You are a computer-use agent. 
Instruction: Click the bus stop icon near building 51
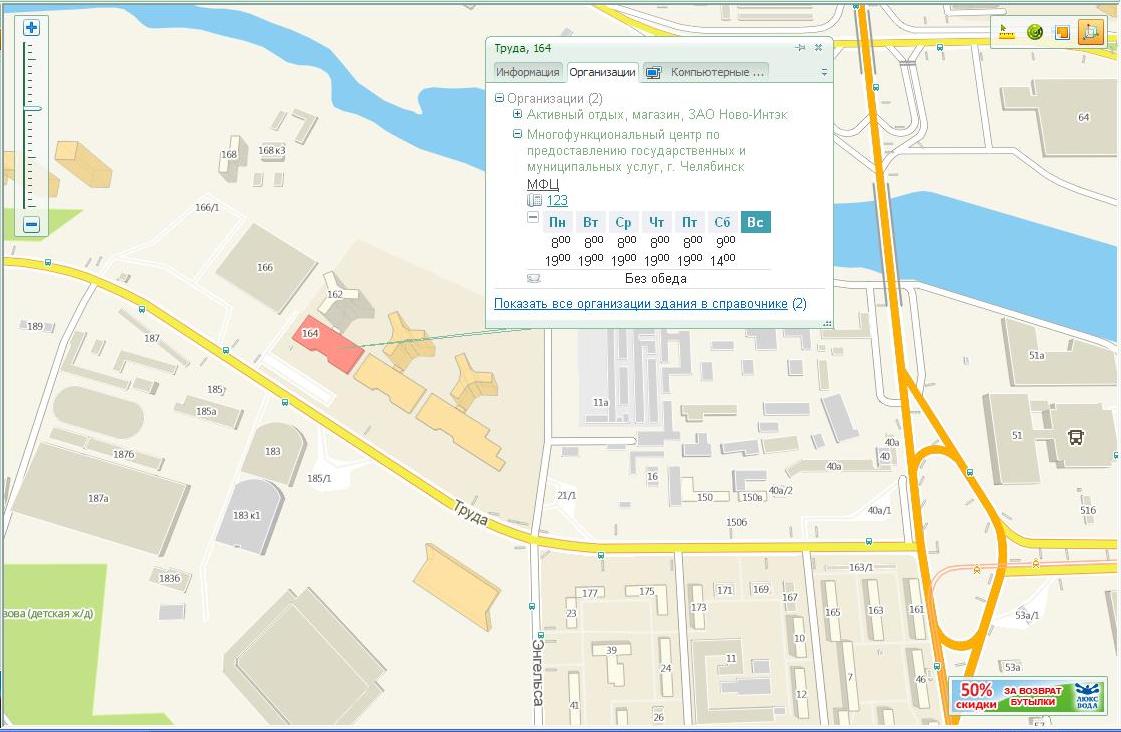1076,436
